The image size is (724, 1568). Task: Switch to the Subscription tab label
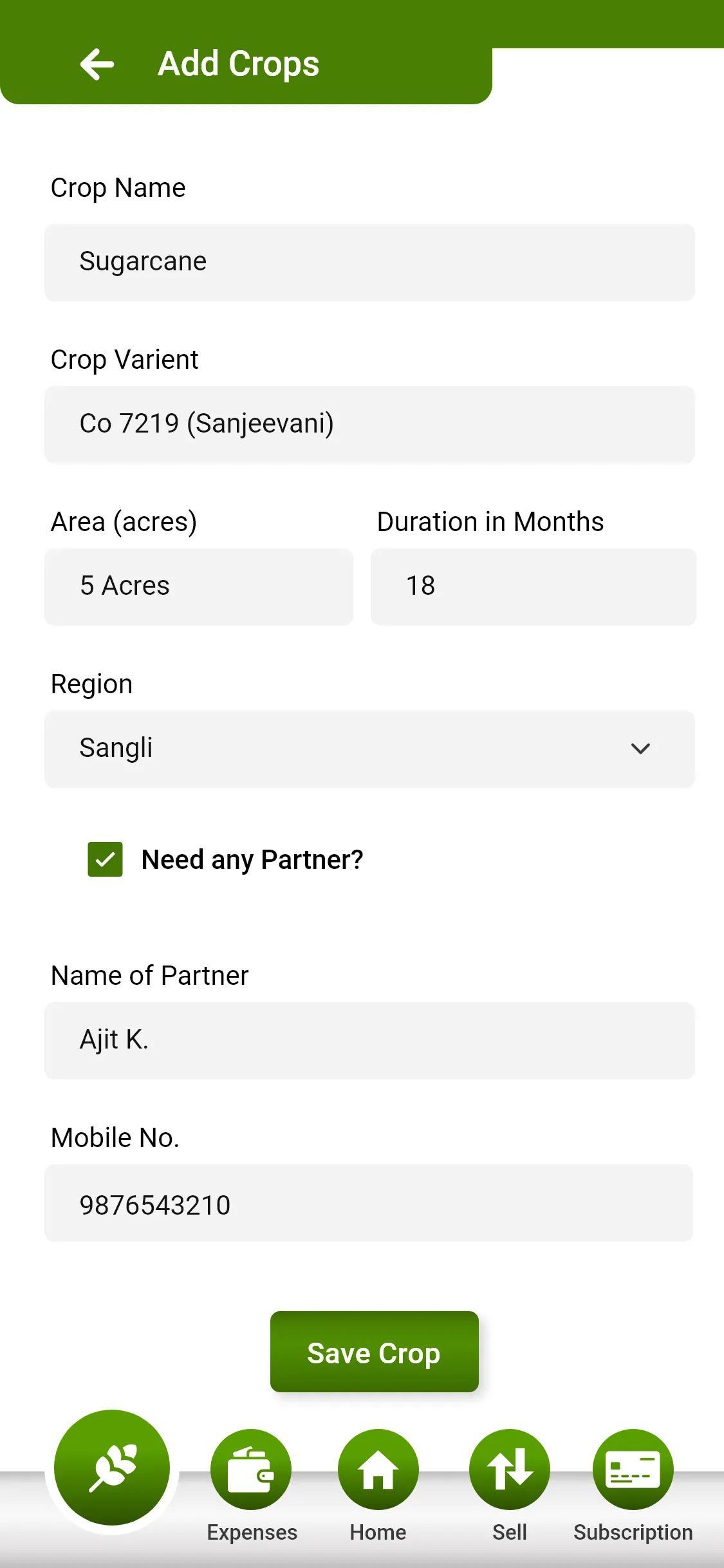633,1533
